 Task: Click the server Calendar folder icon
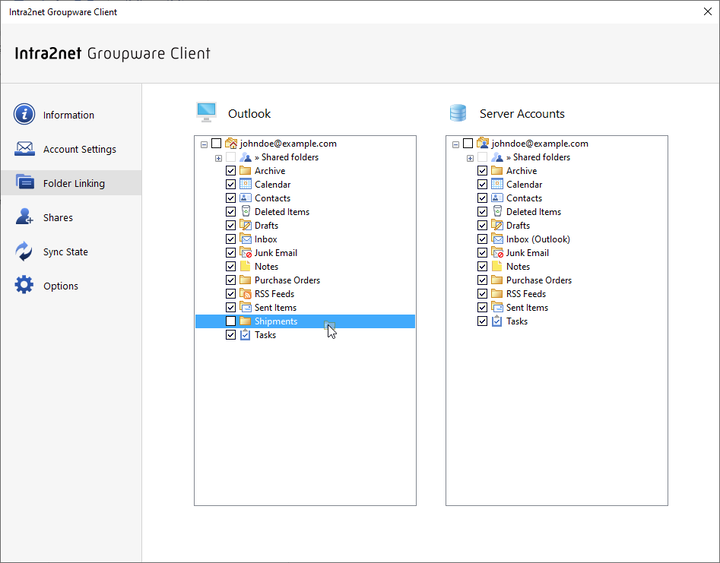click(x=497, y=184)
